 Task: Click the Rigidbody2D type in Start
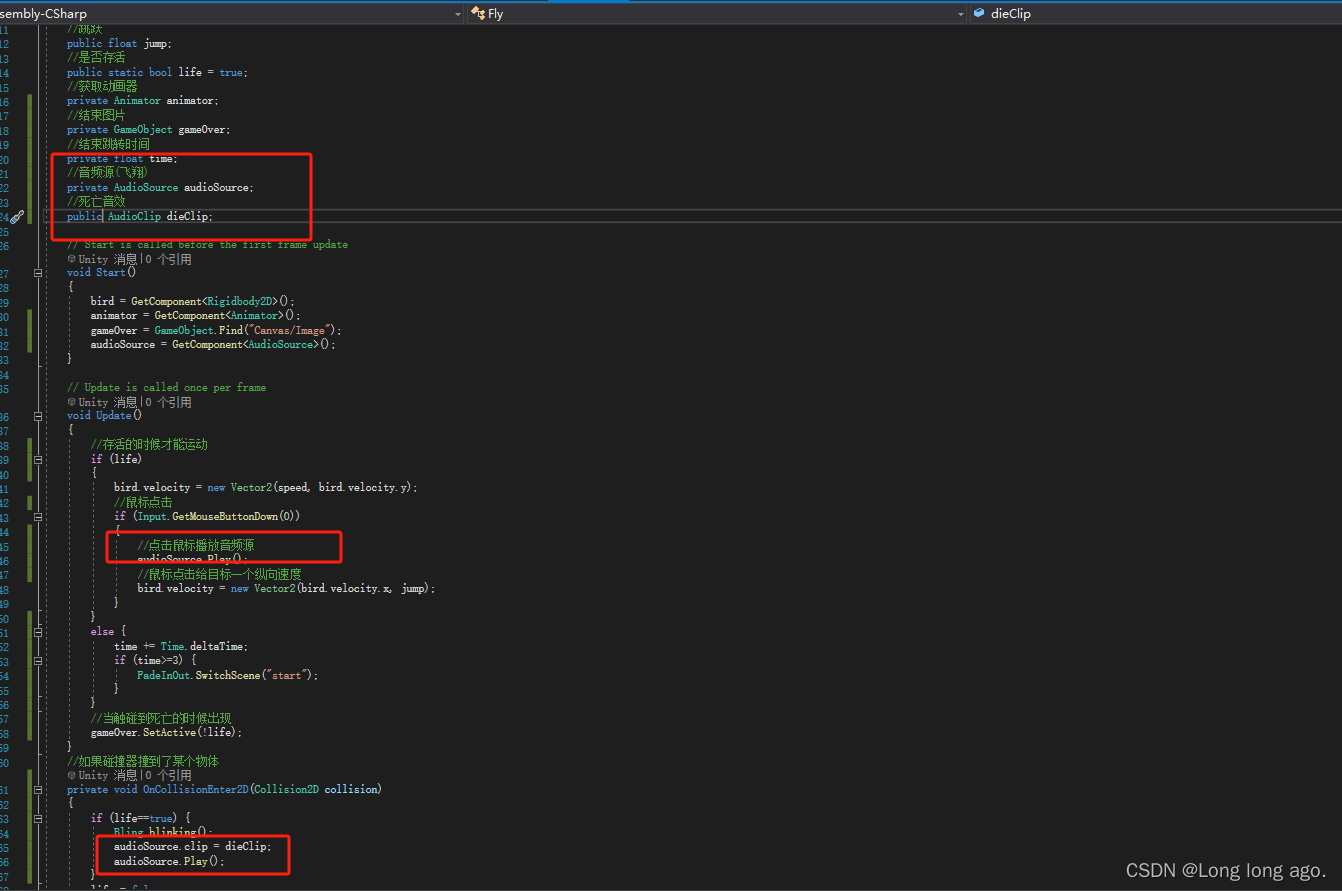tap(242, 301)
